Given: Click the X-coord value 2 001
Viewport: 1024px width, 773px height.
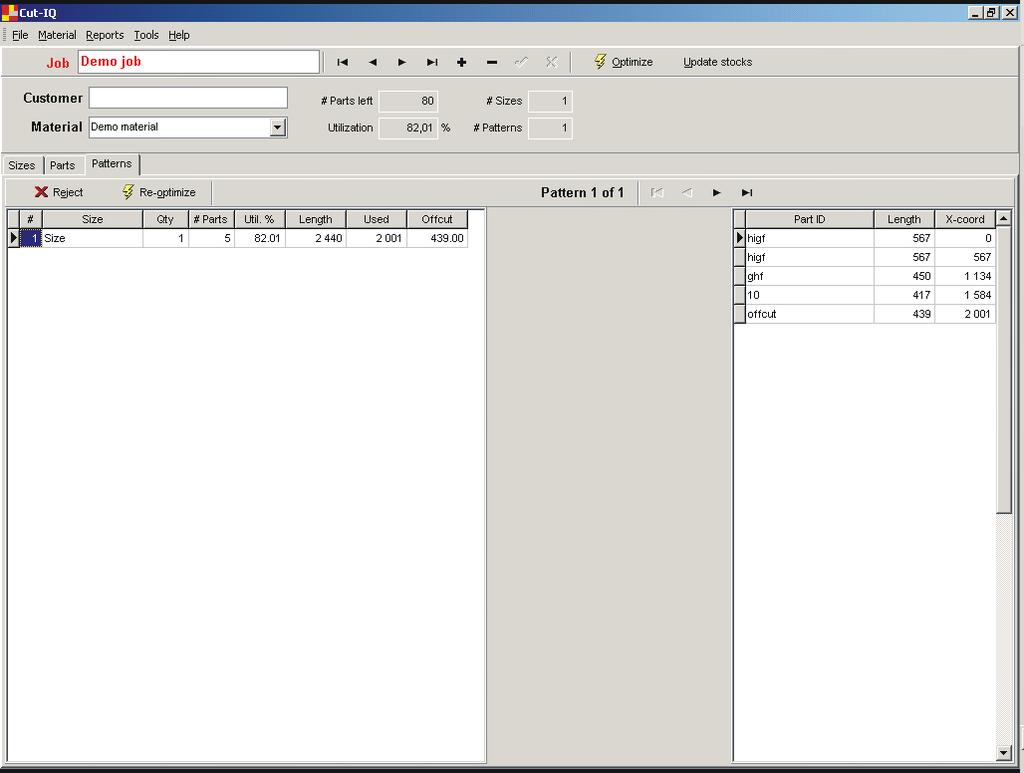Looking at the screenshot, I should coord(965,314).
